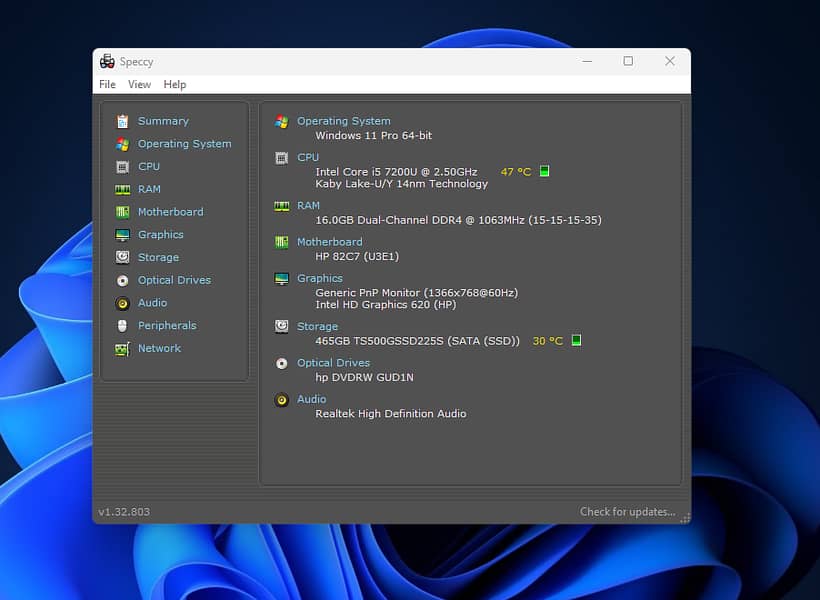Select the Network icon in sidebar
Image resolution: width=820 pixels, height=600 pixels.
coord(122,349)
